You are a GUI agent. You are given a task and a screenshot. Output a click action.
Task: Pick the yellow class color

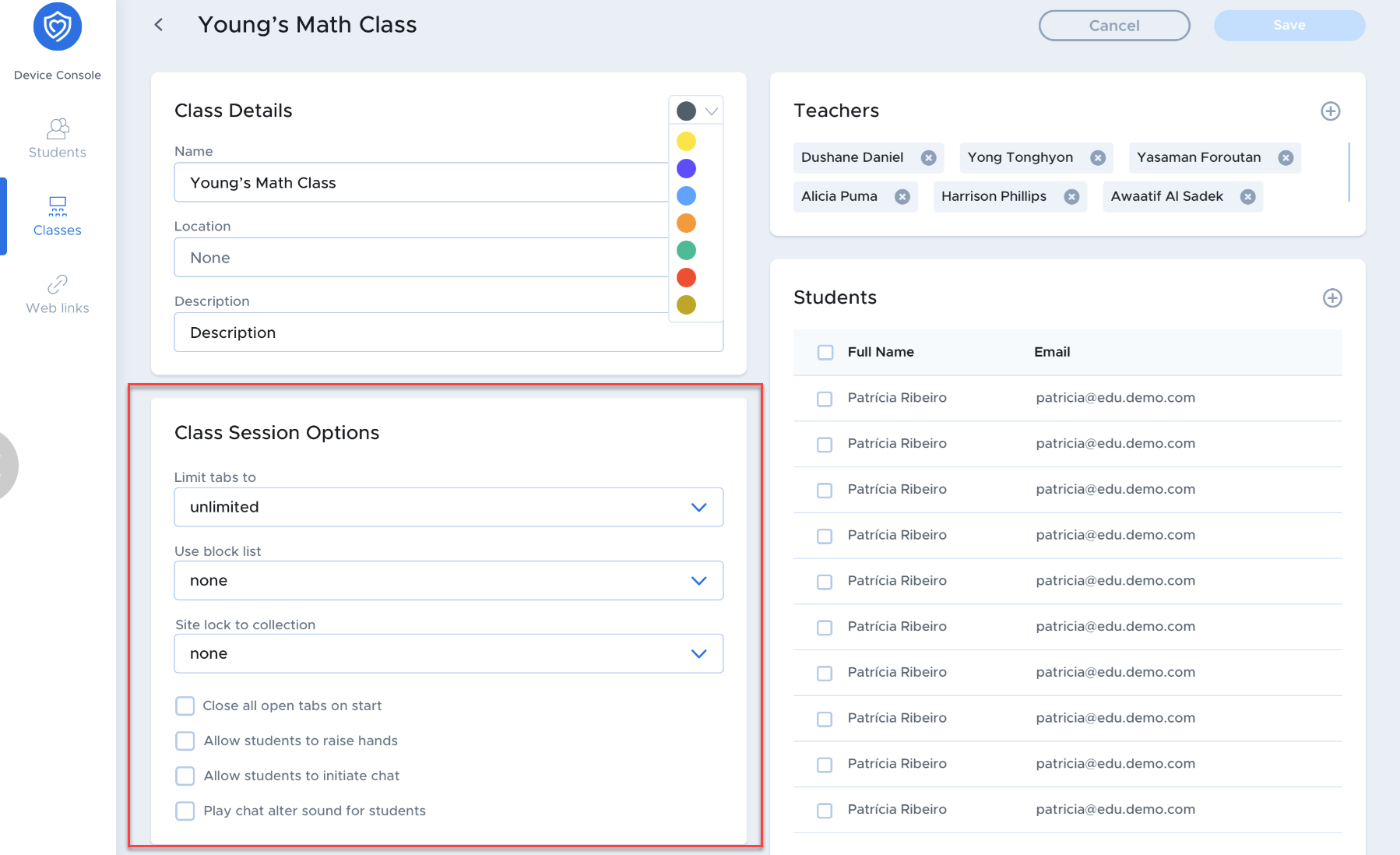(x=686, y=141)
